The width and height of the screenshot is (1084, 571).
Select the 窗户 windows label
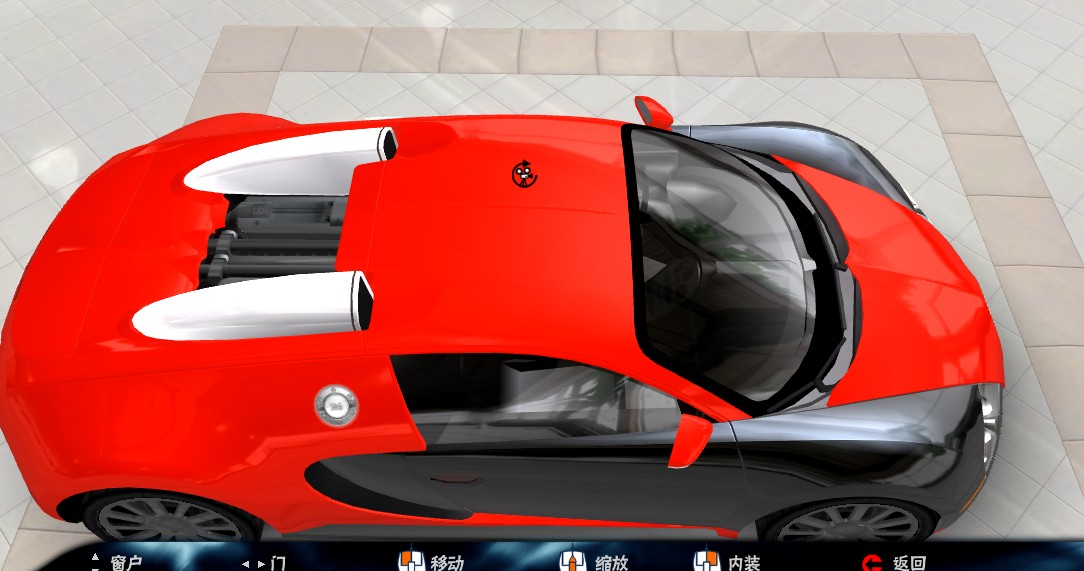pos(126,563)
